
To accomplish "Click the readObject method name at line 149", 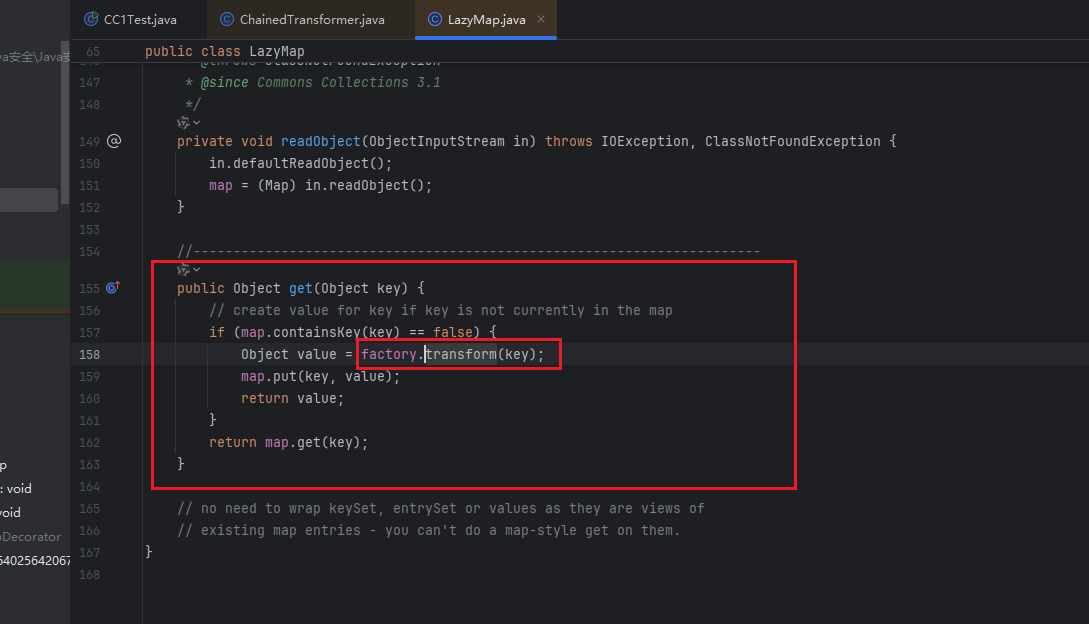I will tap(322, 141).
